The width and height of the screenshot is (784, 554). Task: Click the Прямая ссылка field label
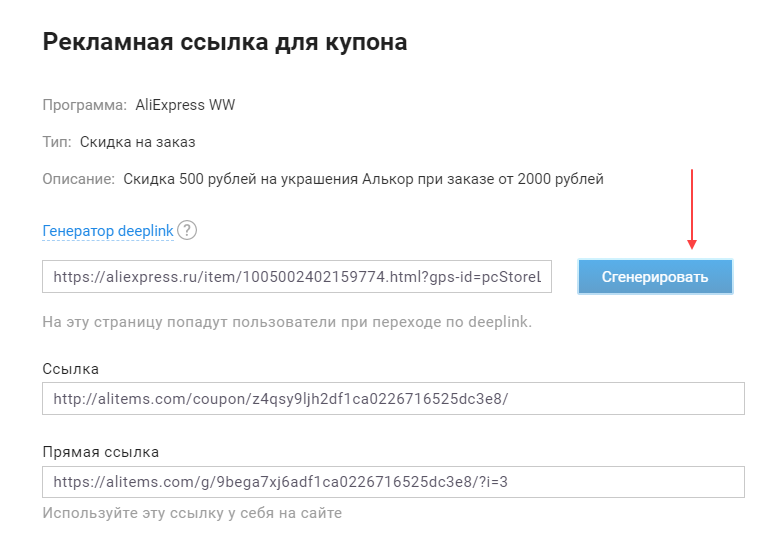100,452
